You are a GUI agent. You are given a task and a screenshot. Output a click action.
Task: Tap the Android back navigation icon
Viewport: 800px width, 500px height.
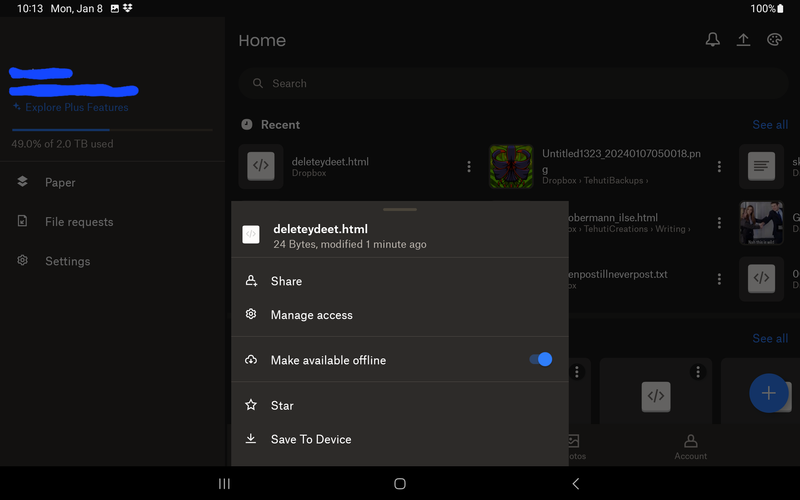[x=575, y=483]
